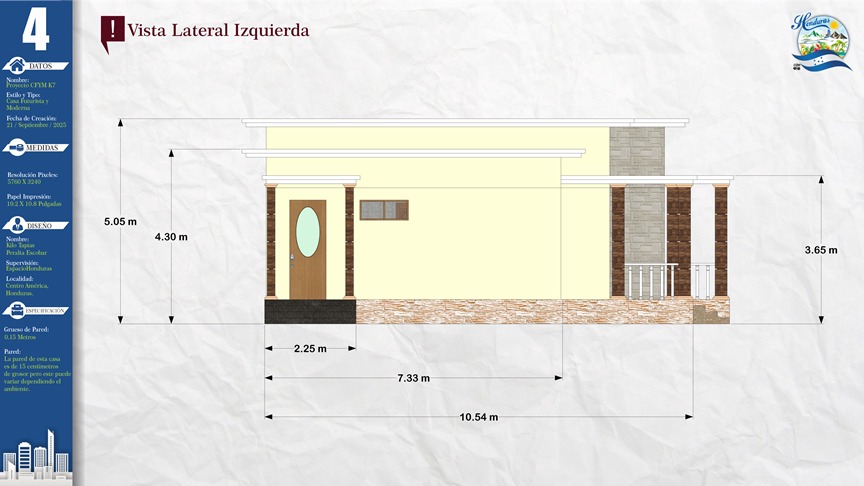Click the house icon beside DATOS

[14, 66]
